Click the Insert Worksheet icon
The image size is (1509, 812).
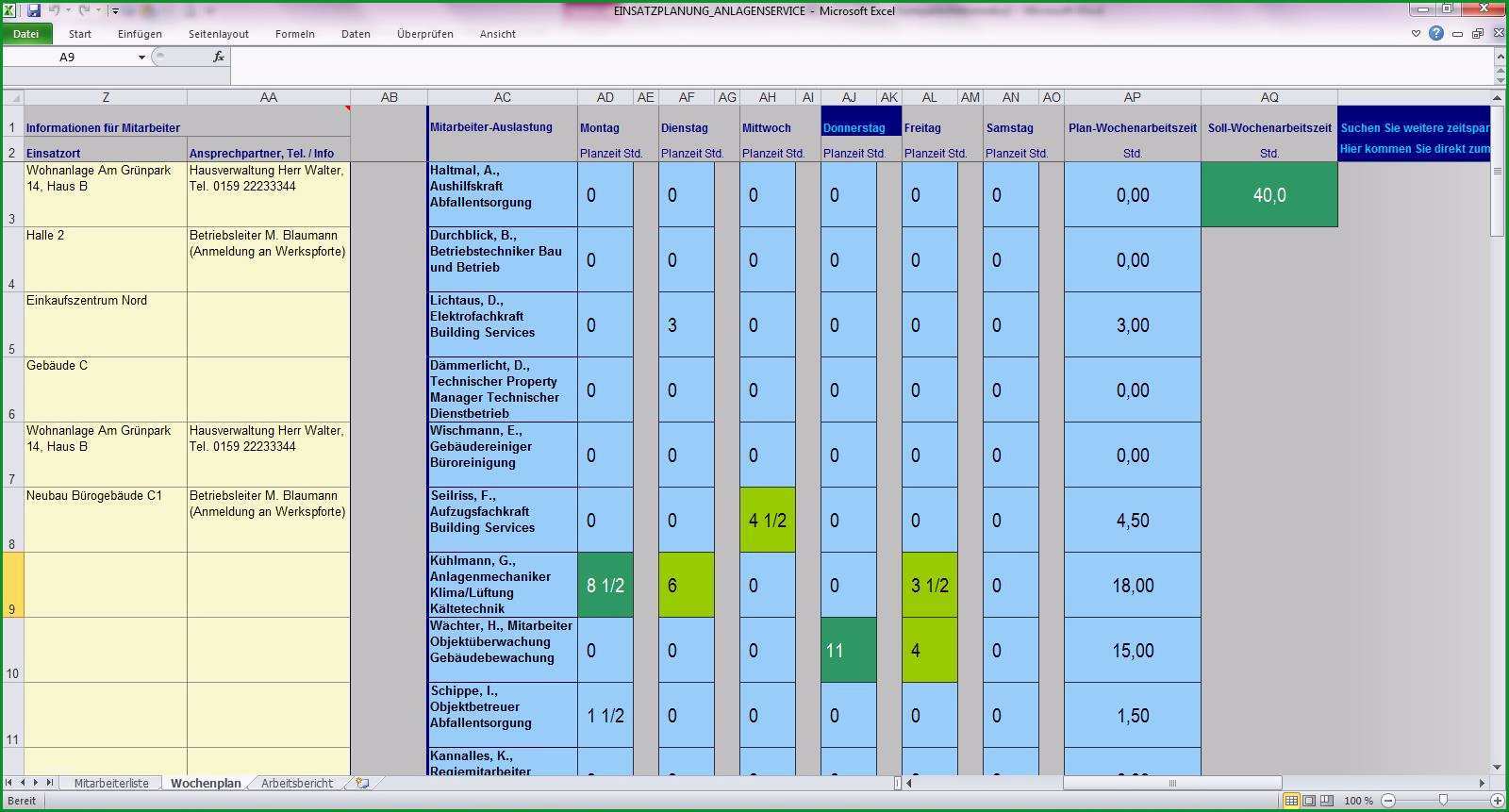tap(362, 783)
